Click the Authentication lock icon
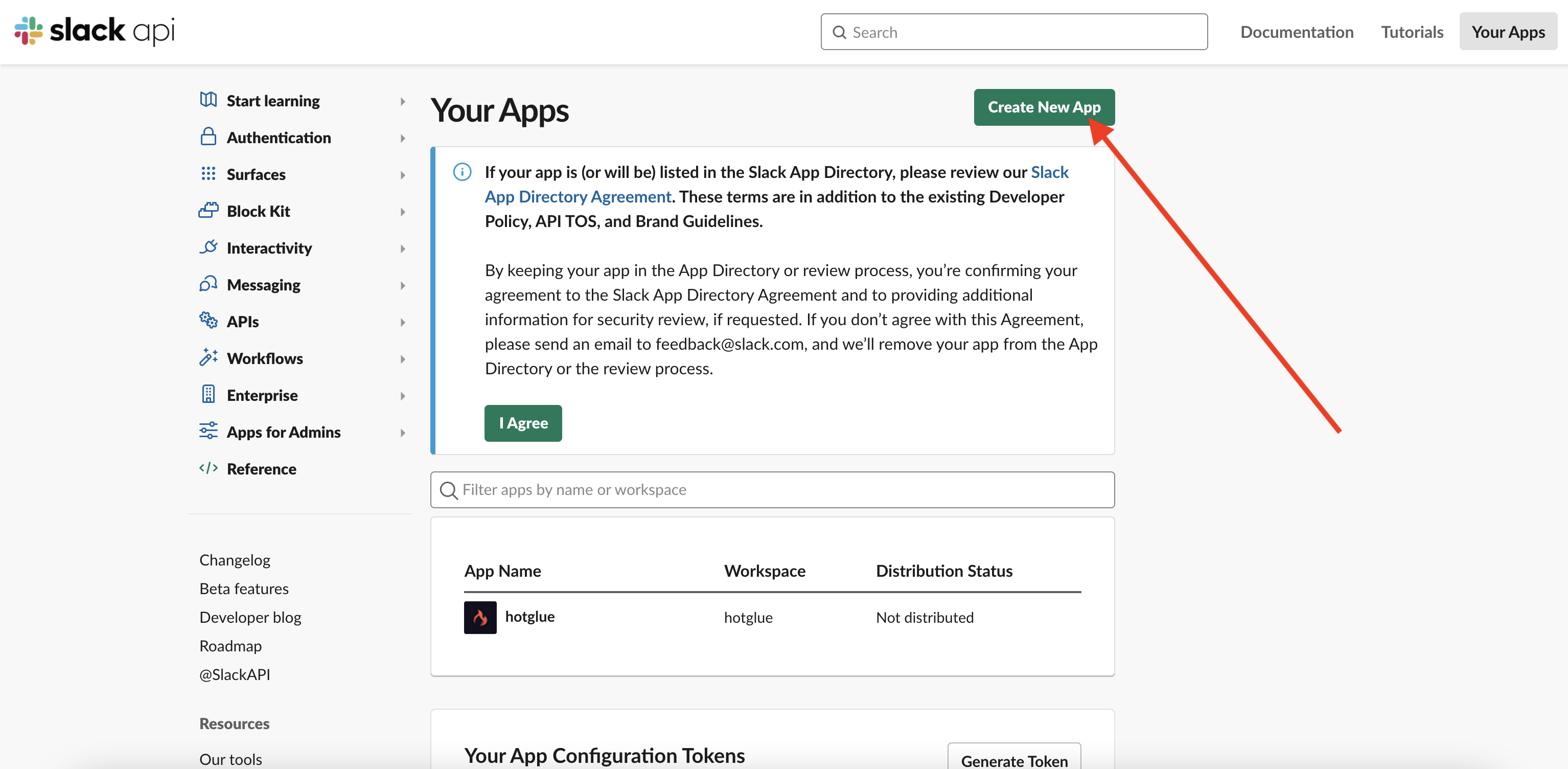 (208, 137)
